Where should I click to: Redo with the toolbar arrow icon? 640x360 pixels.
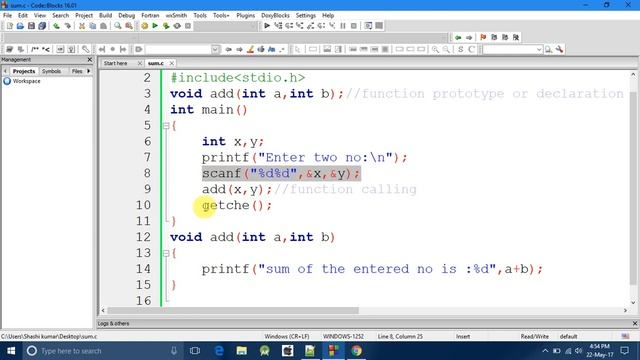(x=67, y=26)
